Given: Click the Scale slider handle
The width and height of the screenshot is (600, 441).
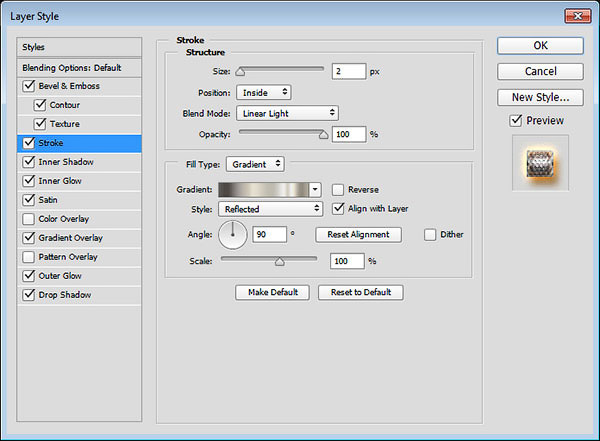Looking at the screenshot, I should coord(280,261).
